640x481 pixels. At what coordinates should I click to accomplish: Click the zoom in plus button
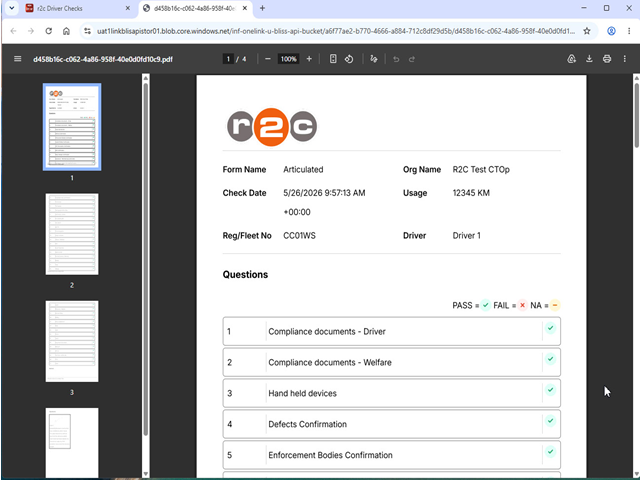click(x=309, y=59)
